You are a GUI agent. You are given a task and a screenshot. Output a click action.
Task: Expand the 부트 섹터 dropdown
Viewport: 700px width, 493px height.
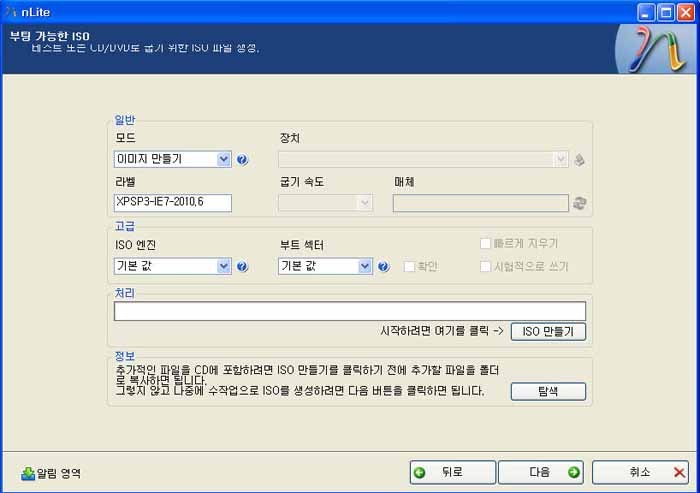pyautogui.click(x=365, y=267)
